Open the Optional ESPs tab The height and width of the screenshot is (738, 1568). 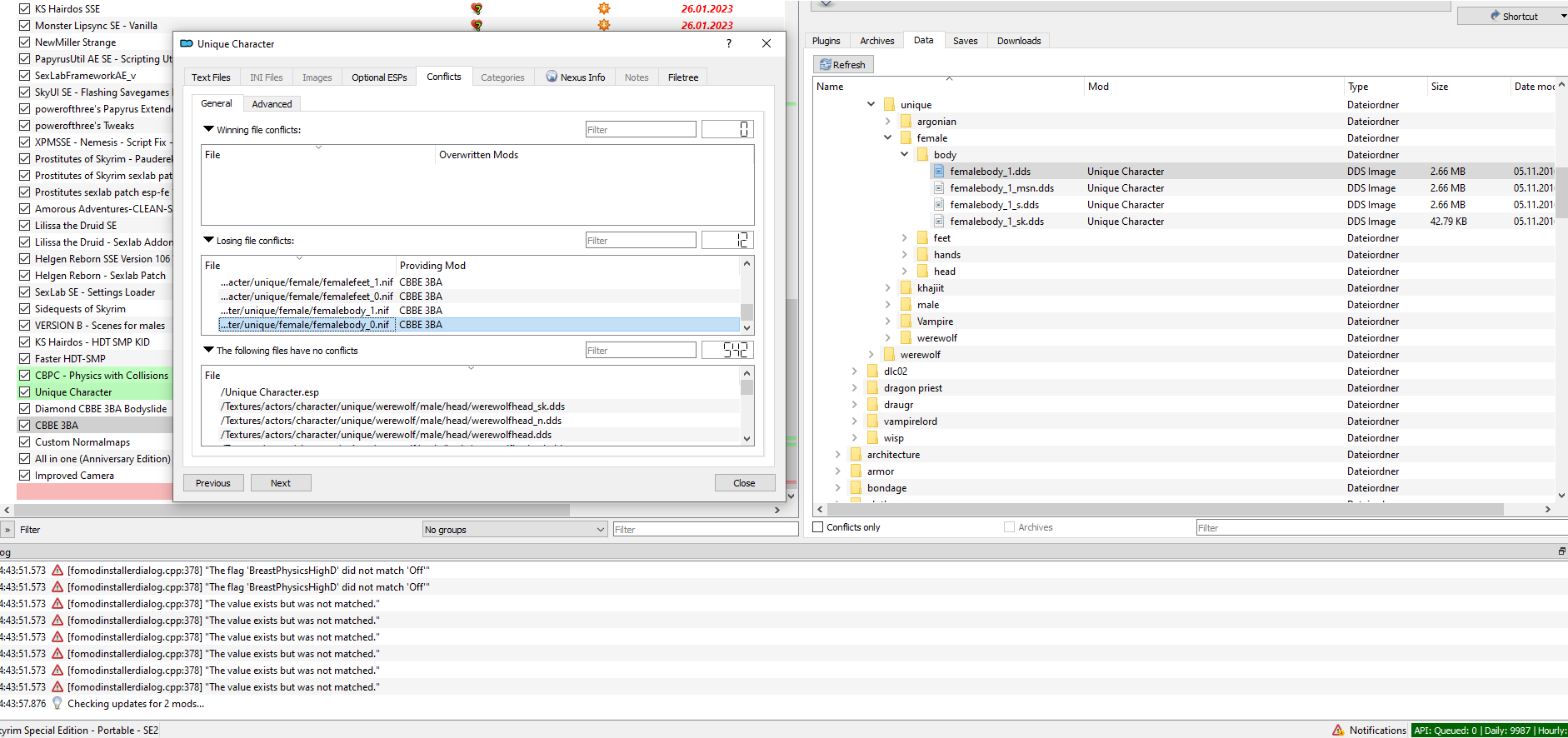(379, 77)
